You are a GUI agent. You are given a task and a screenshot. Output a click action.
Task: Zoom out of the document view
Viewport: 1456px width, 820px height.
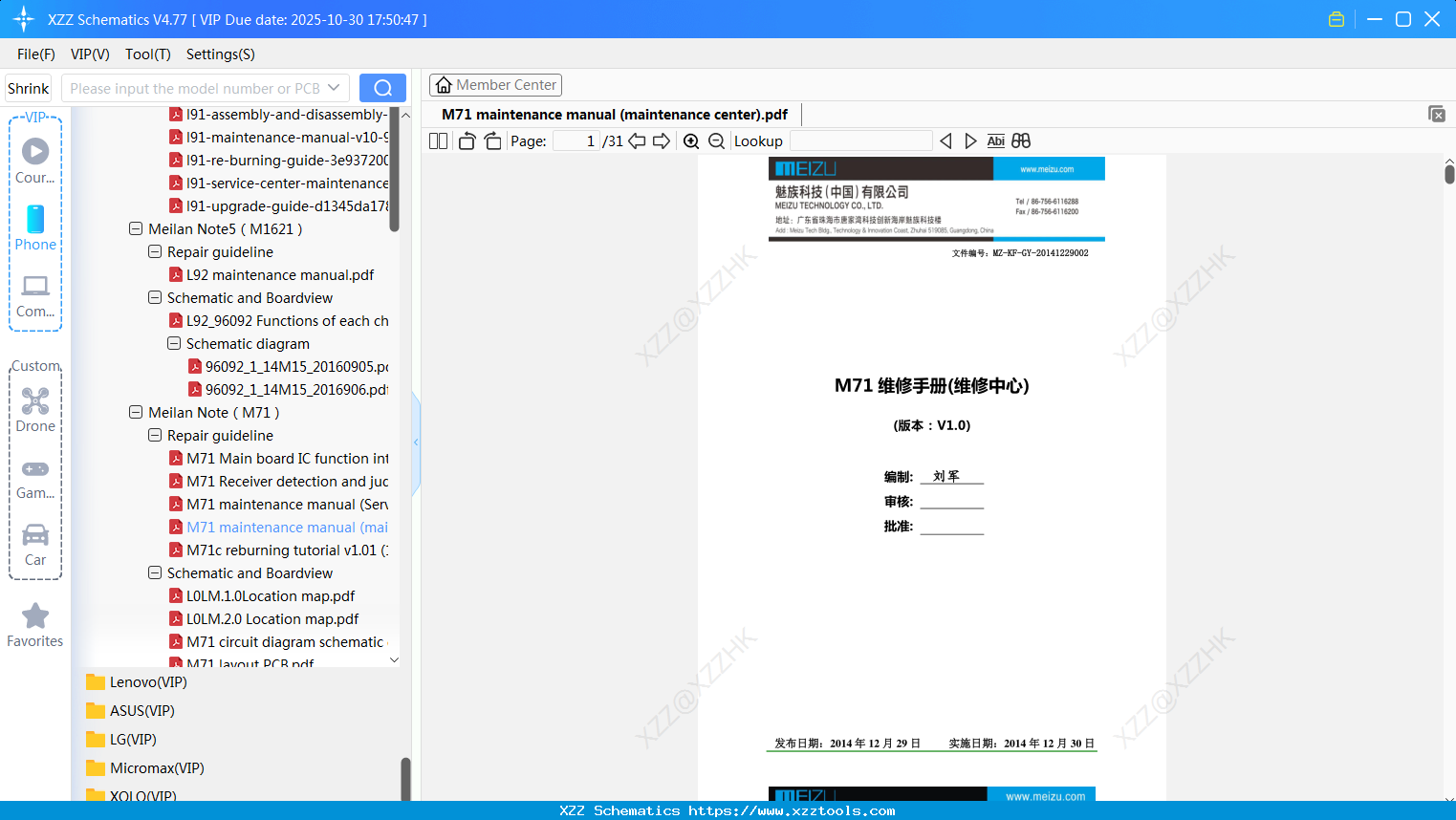click(x=715, y=140)
